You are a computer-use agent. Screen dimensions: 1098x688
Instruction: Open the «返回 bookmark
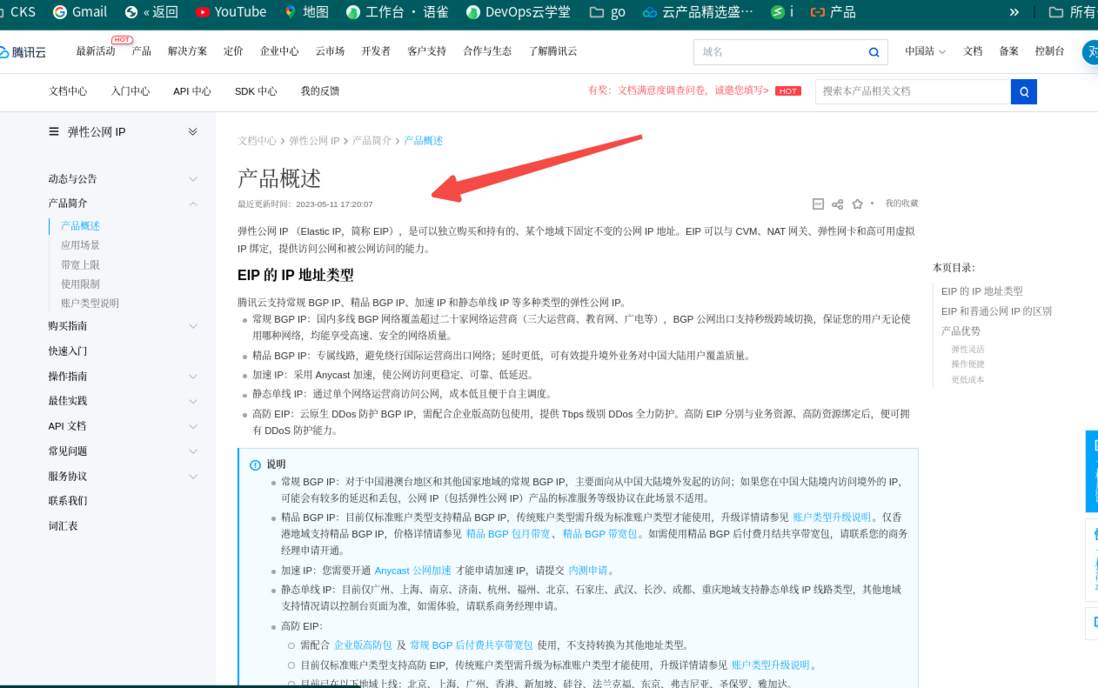[x=151, y=12]
